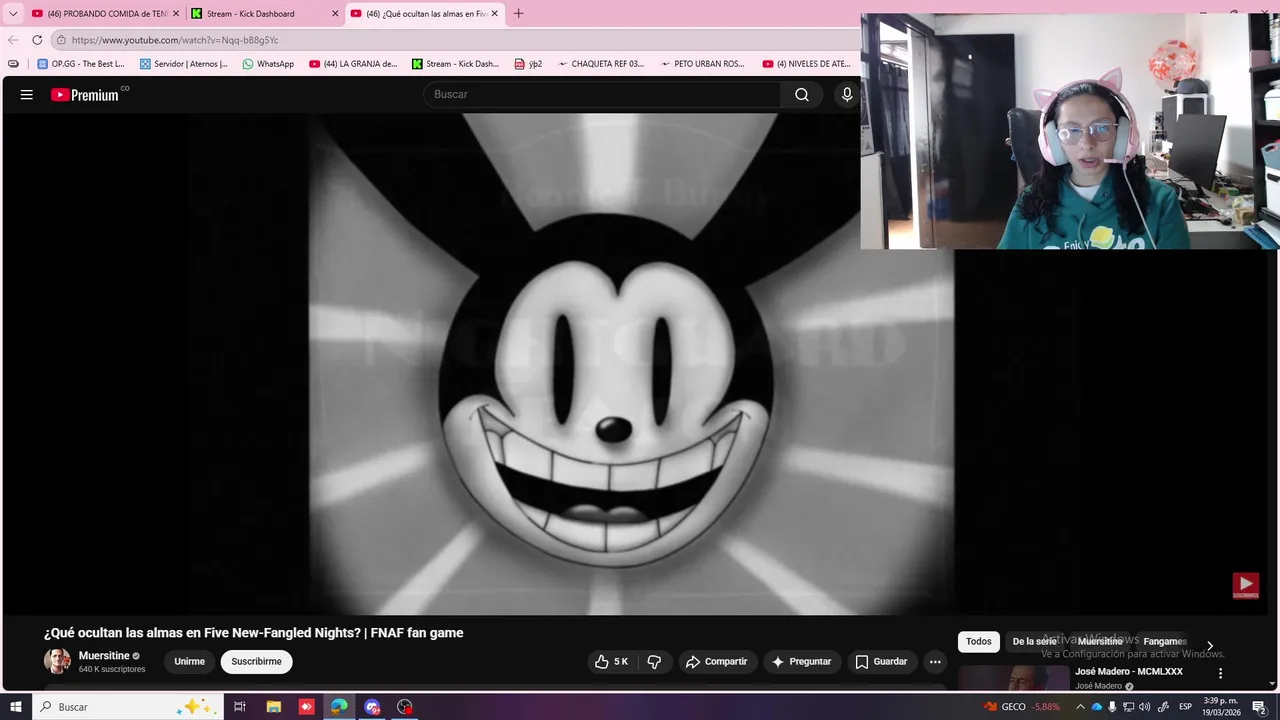The width and height of the screenshot is (1280, 720).
Task: Click the YouTube search magnifier button
Action: tap(802, 95)
